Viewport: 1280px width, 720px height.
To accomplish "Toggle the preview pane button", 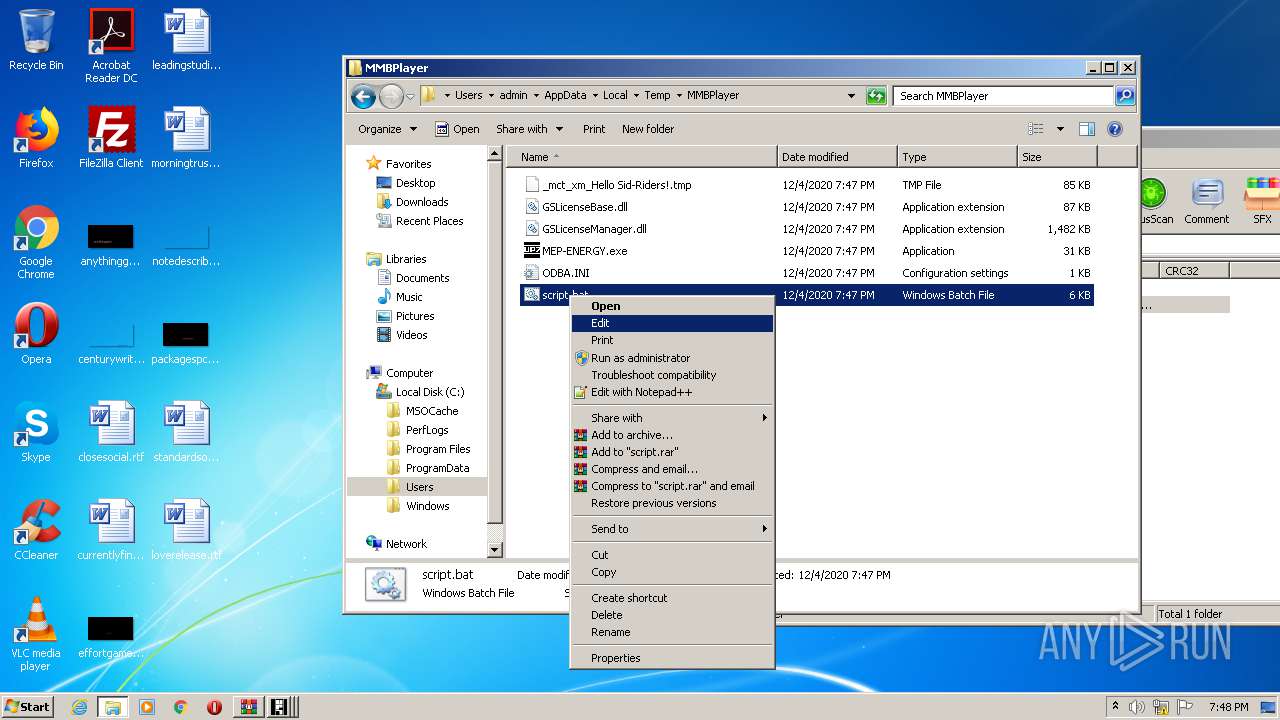I will click(x=1087, y=129).
